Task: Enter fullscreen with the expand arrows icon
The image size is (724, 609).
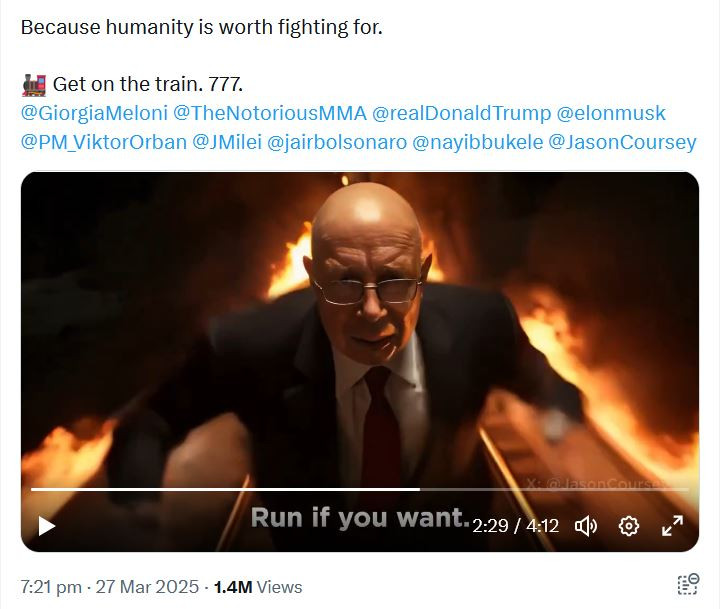Action: 672,526
